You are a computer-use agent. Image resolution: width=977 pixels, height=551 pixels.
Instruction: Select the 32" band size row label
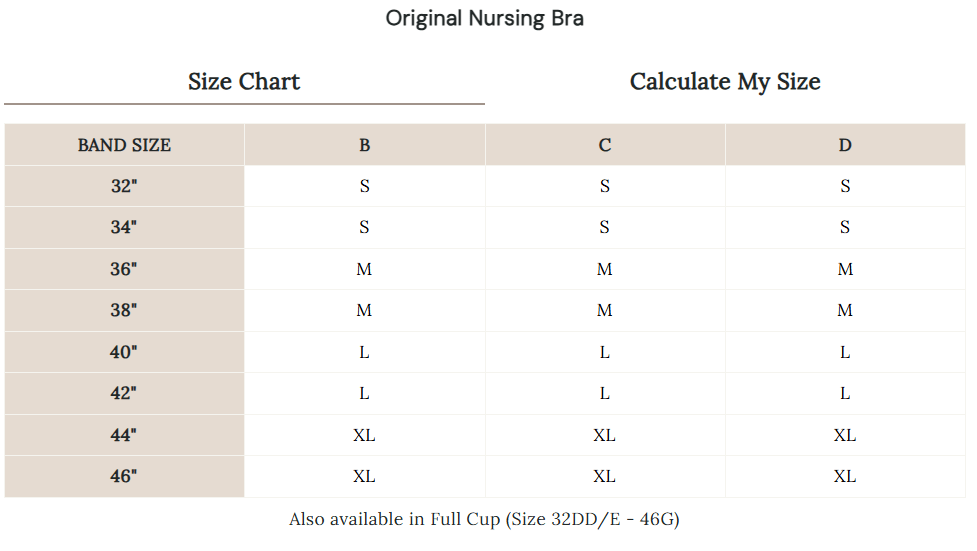point(124,186)
